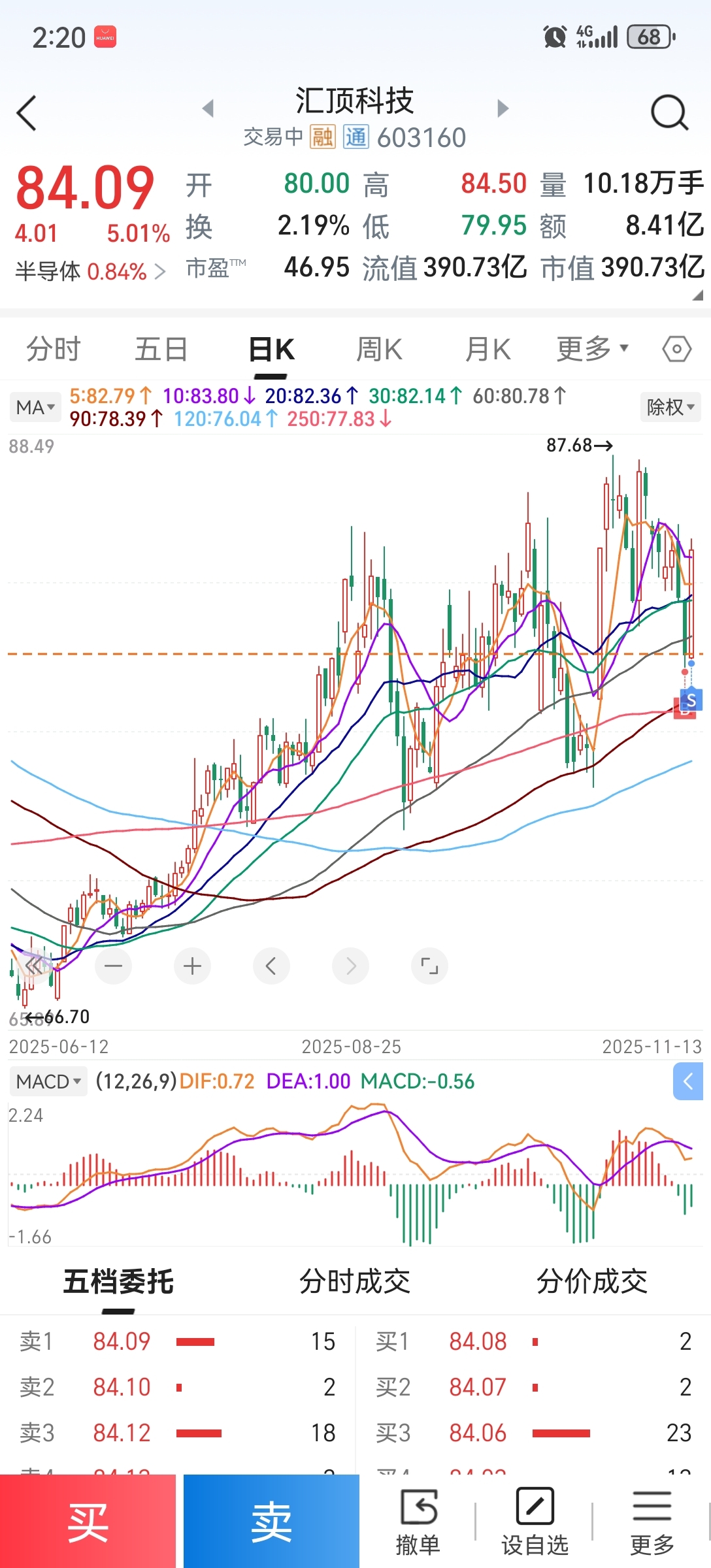This screenshot has width=711, height=1568.
Task: Go to next stock with right triangle
Action: 502,108
